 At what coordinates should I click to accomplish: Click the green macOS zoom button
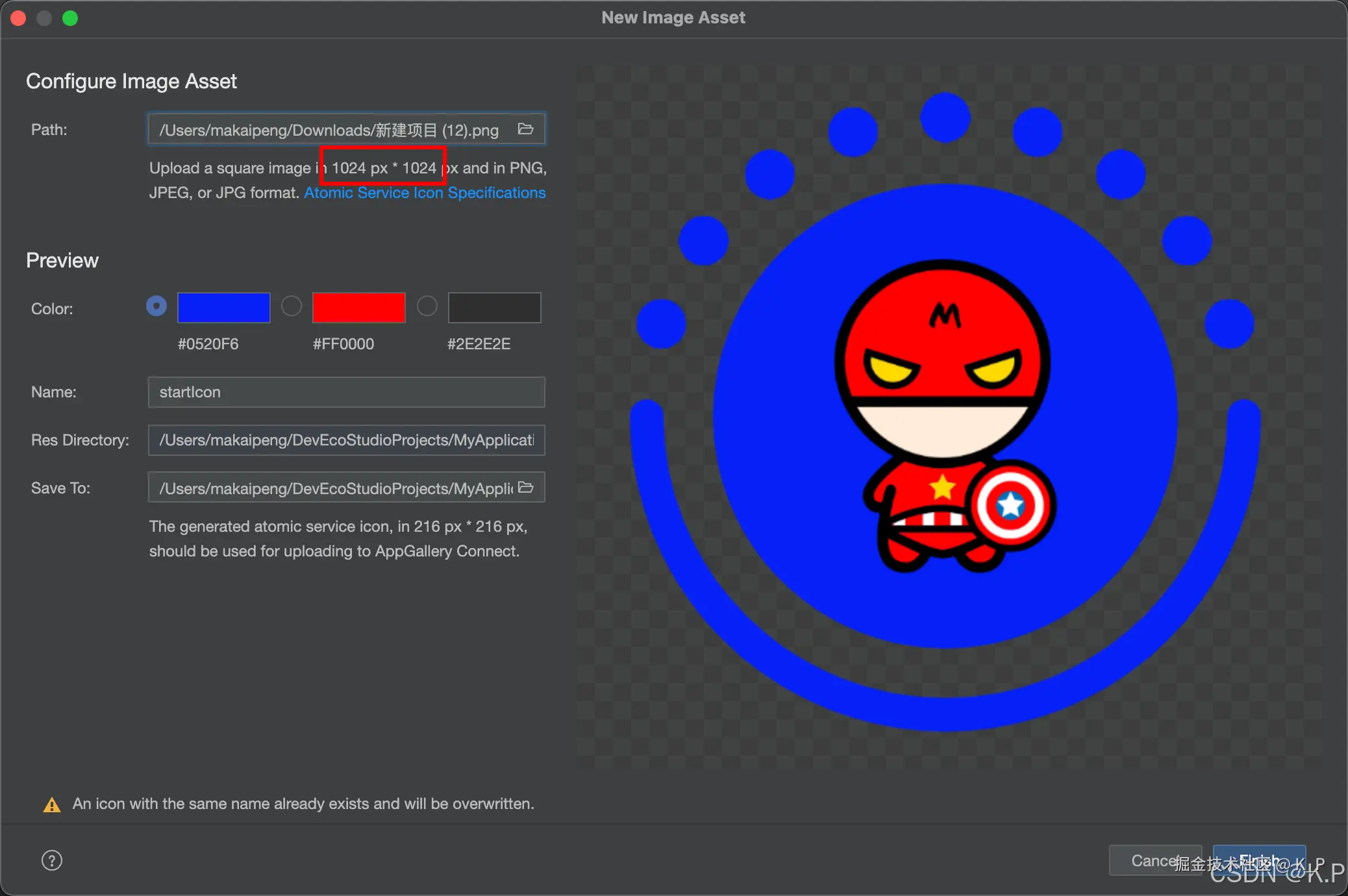[x=70, y=18]
